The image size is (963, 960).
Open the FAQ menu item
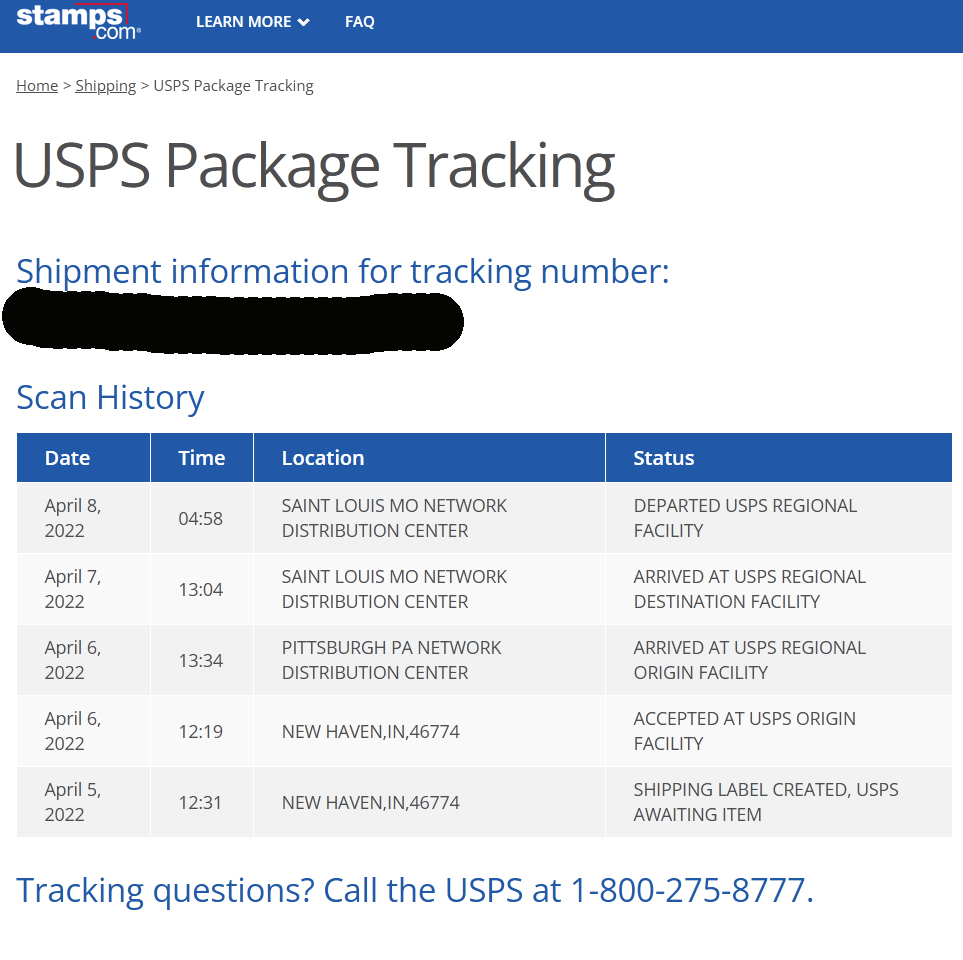(359, 22)
